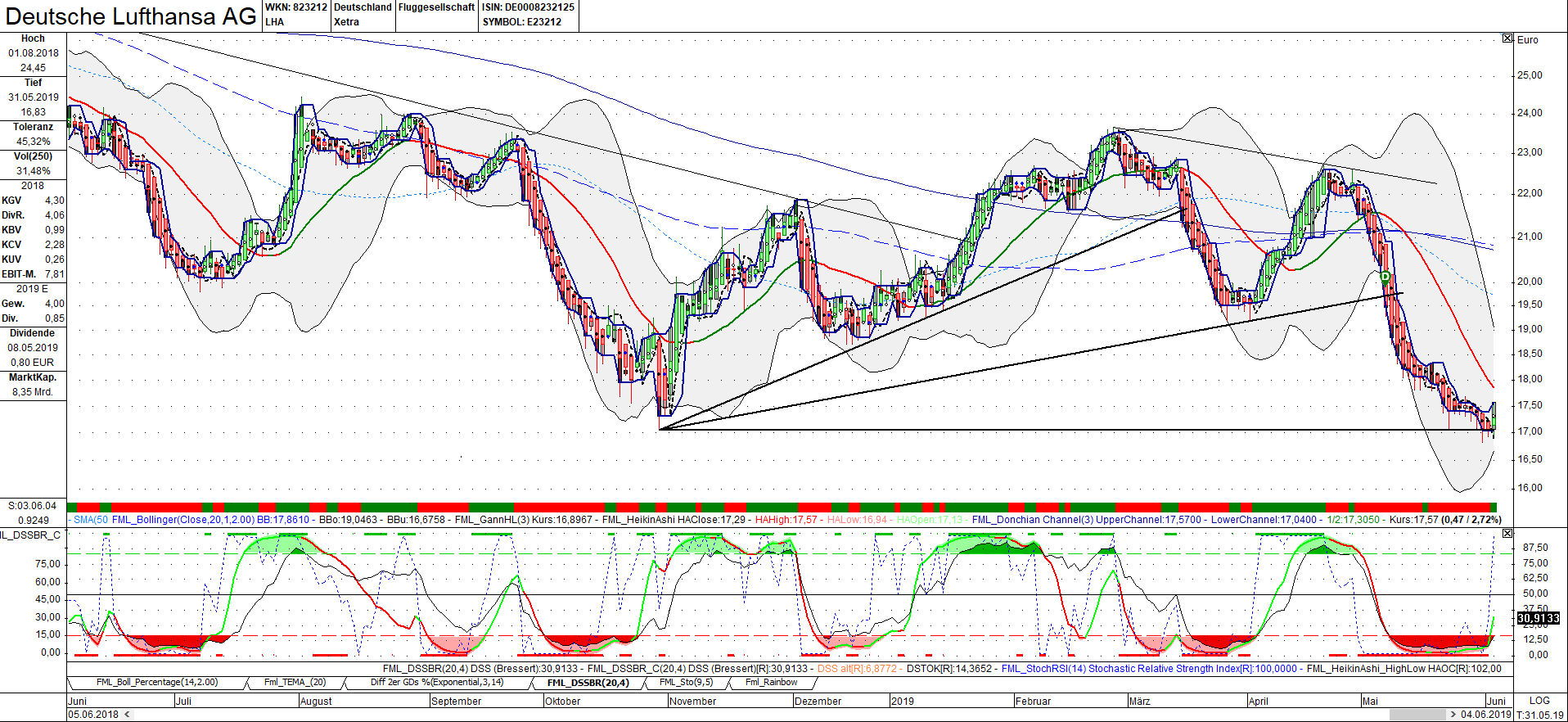Click the Vol(250) label
1568x722 pixels.
tap(33, 156)
